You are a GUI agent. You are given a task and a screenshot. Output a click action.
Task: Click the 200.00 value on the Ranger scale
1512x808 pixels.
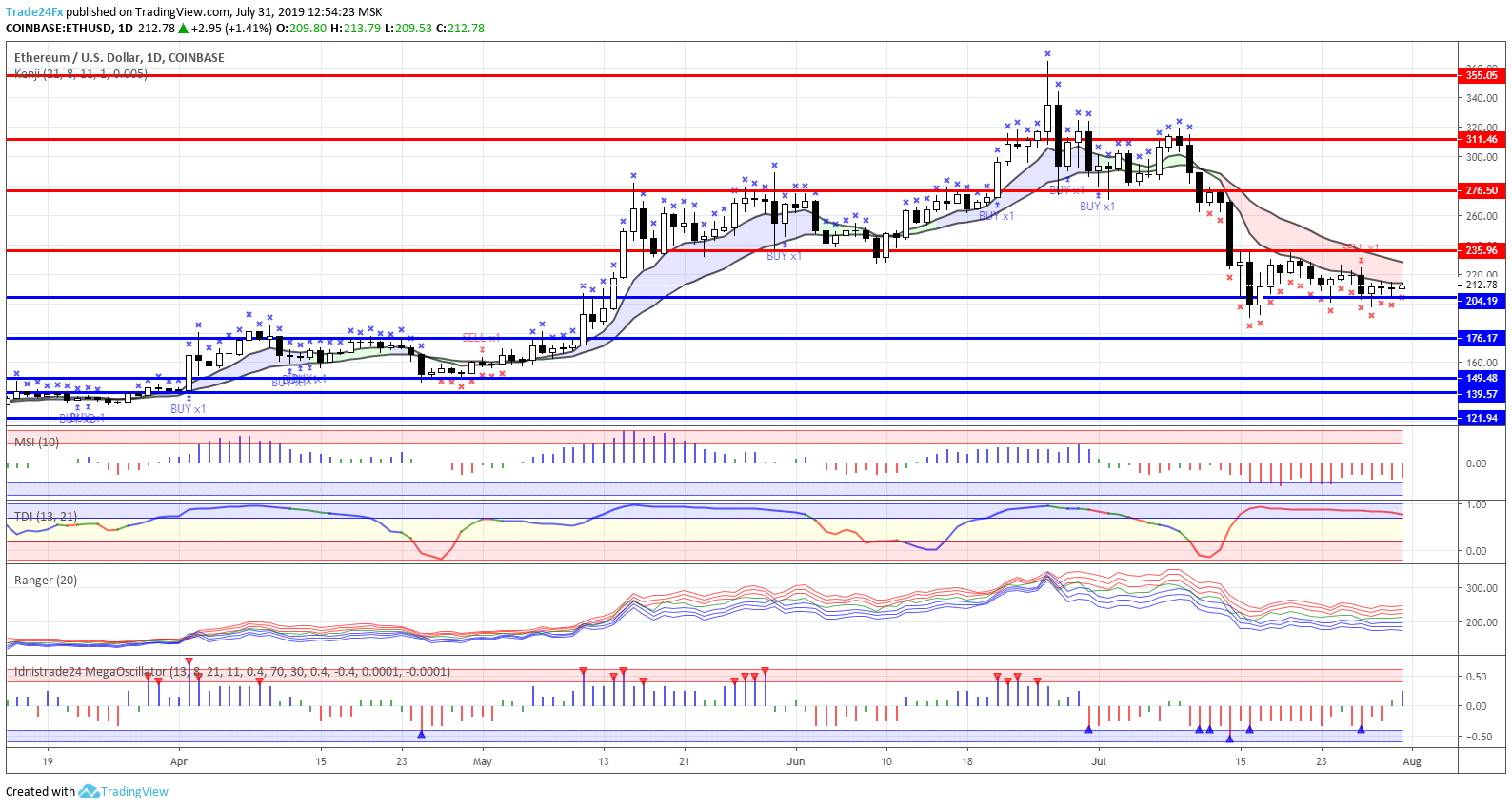click(x=1482, y=622)
